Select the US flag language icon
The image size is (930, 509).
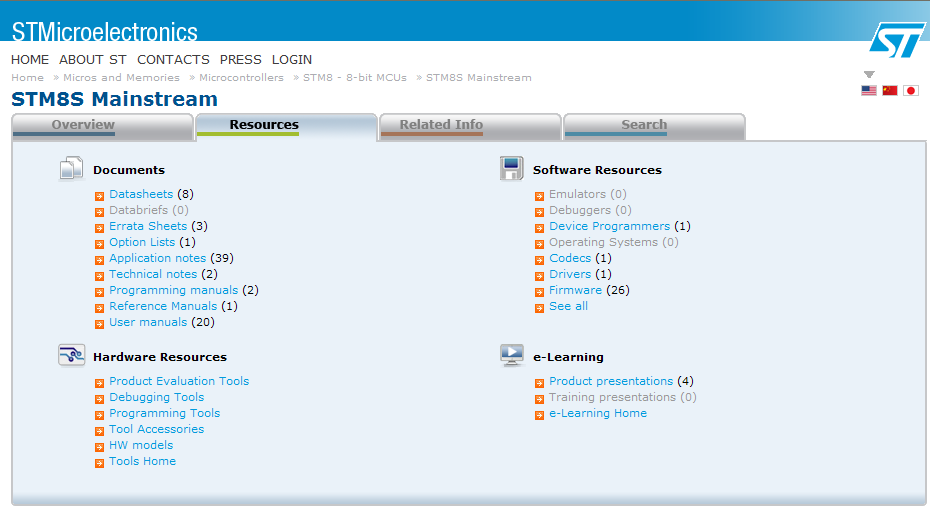click(869, 90)
